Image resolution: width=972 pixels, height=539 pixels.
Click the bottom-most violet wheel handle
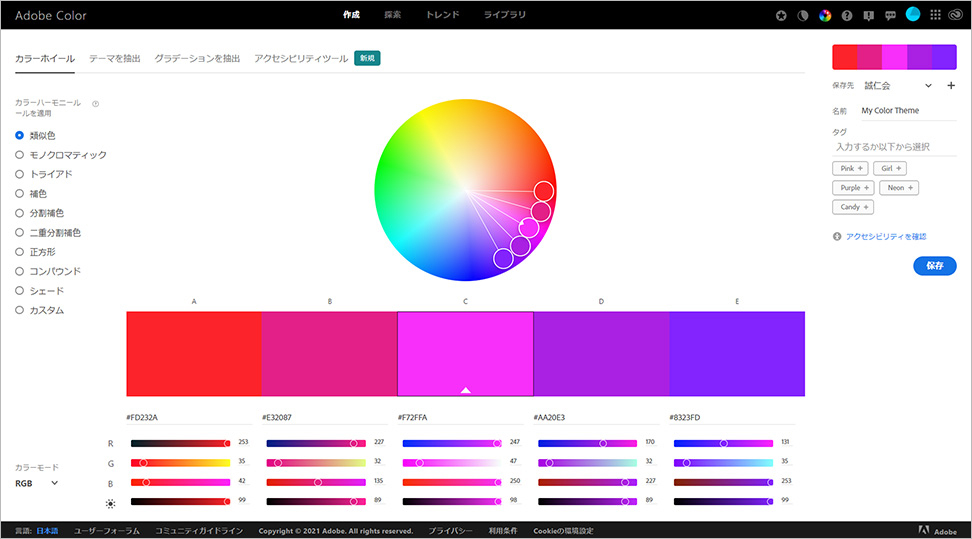click(503, 258)
